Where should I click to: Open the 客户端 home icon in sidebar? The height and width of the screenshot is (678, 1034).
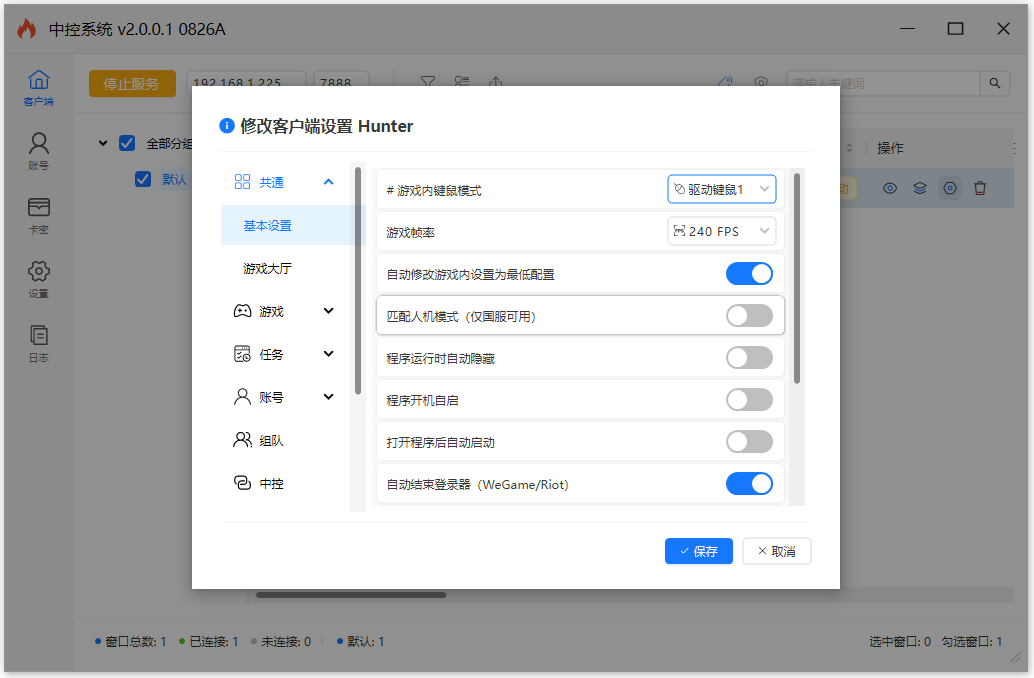pos(38,87)
